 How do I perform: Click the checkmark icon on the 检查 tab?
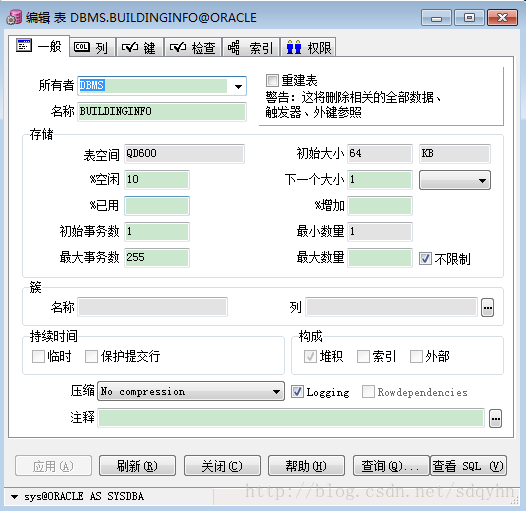coord(178,47)
